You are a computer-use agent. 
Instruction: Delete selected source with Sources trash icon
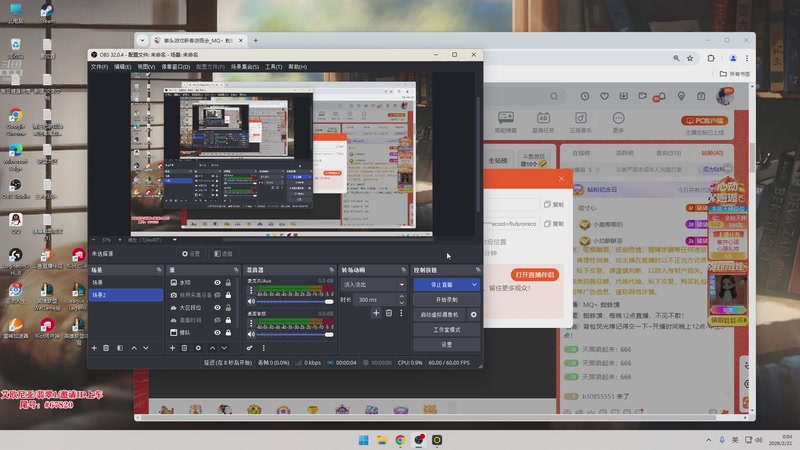pyautogui.click(x=185, y=348)
